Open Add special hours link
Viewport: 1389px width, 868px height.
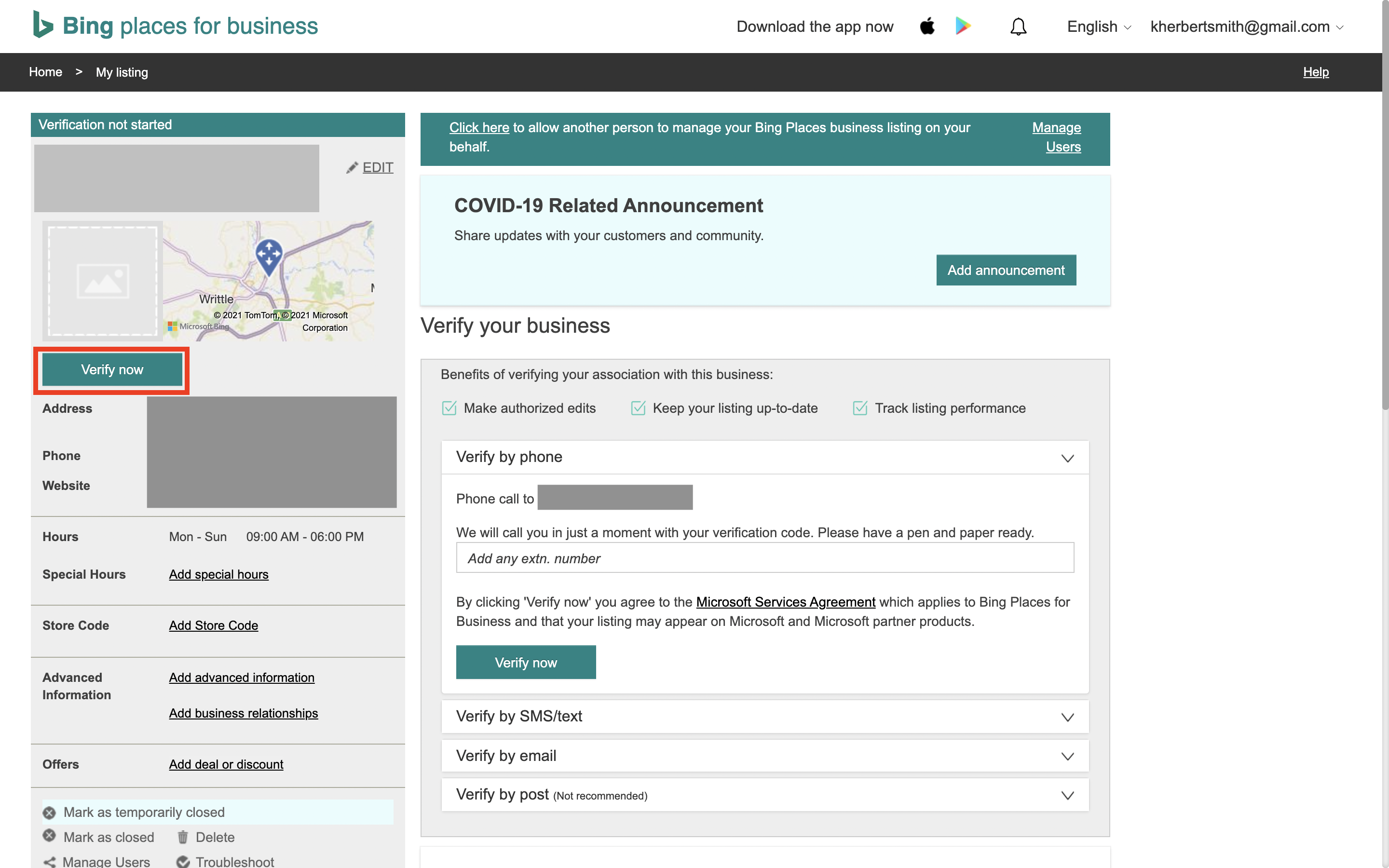[218, 574]
